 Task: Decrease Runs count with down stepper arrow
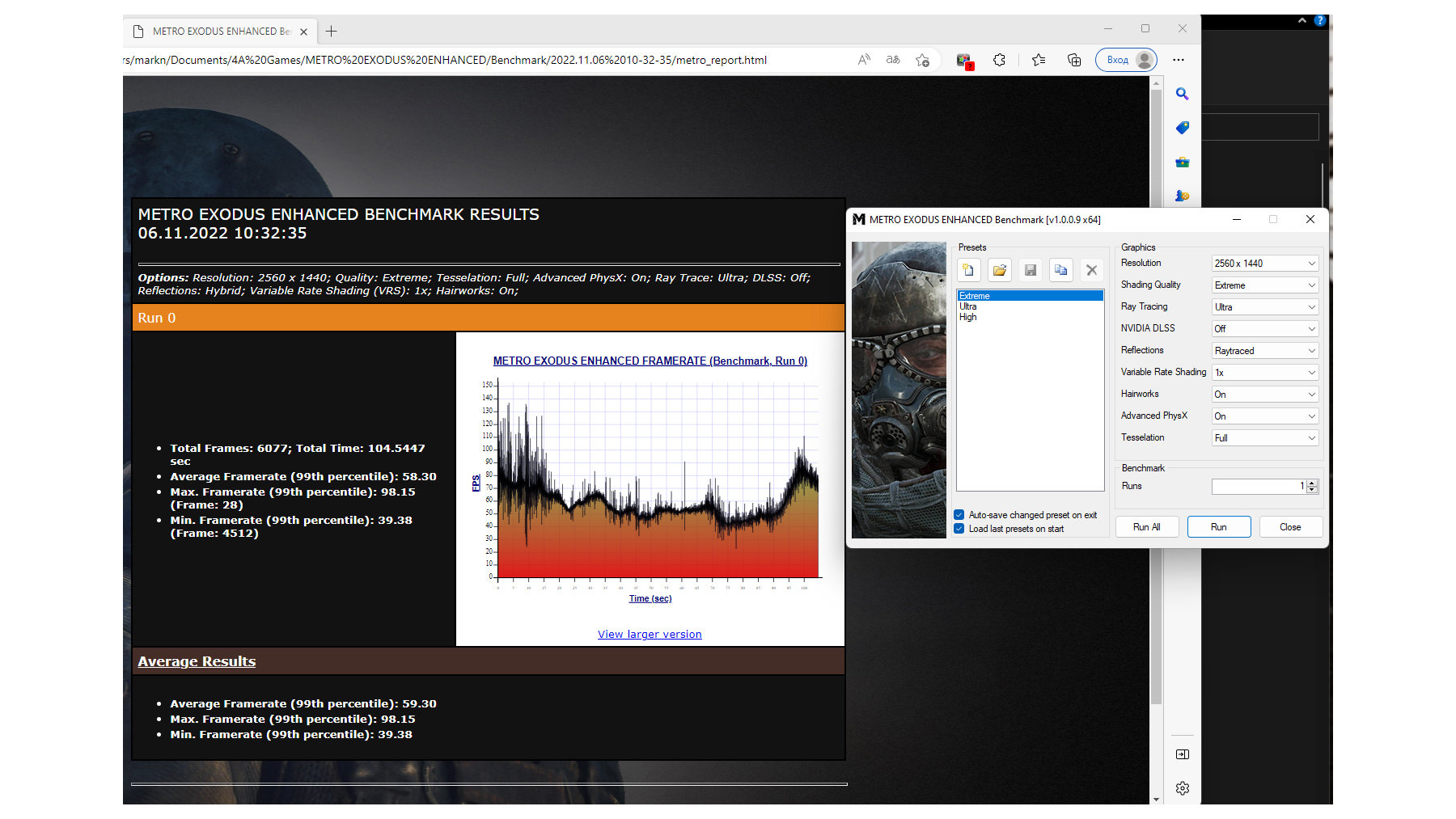[1312, 490]
